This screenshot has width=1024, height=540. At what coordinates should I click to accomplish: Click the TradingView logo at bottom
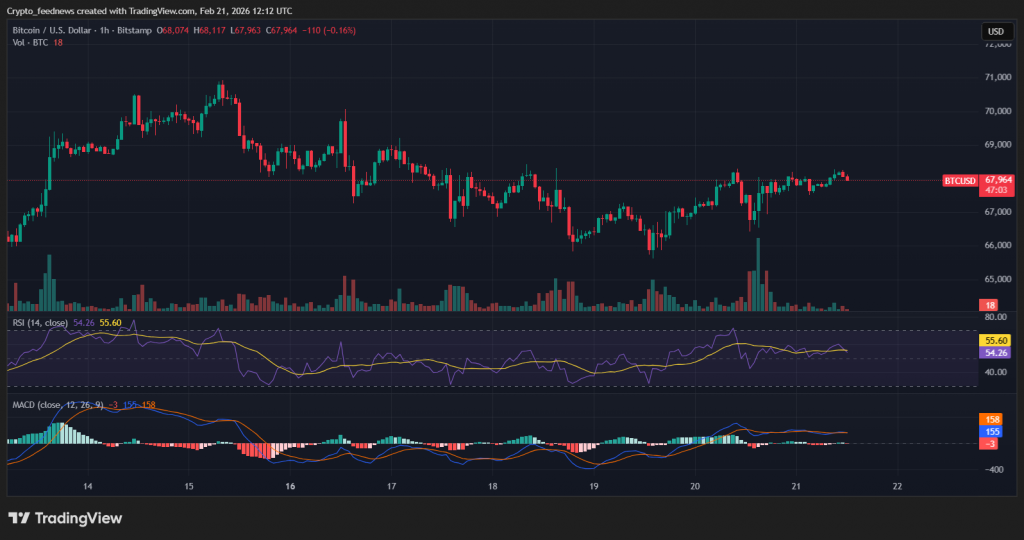[x=65, y=518]
